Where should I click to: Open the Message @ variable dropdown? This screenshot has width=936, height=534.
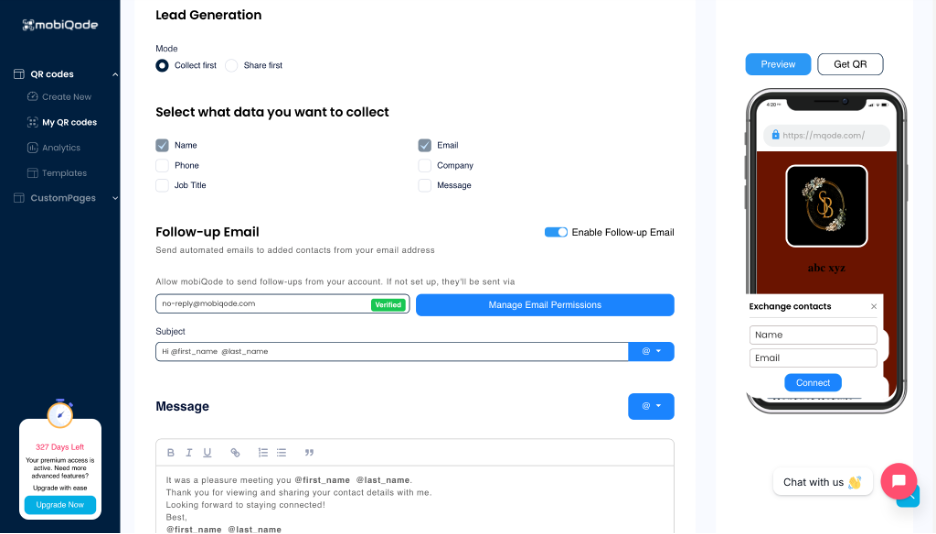[x=651, y=406]
